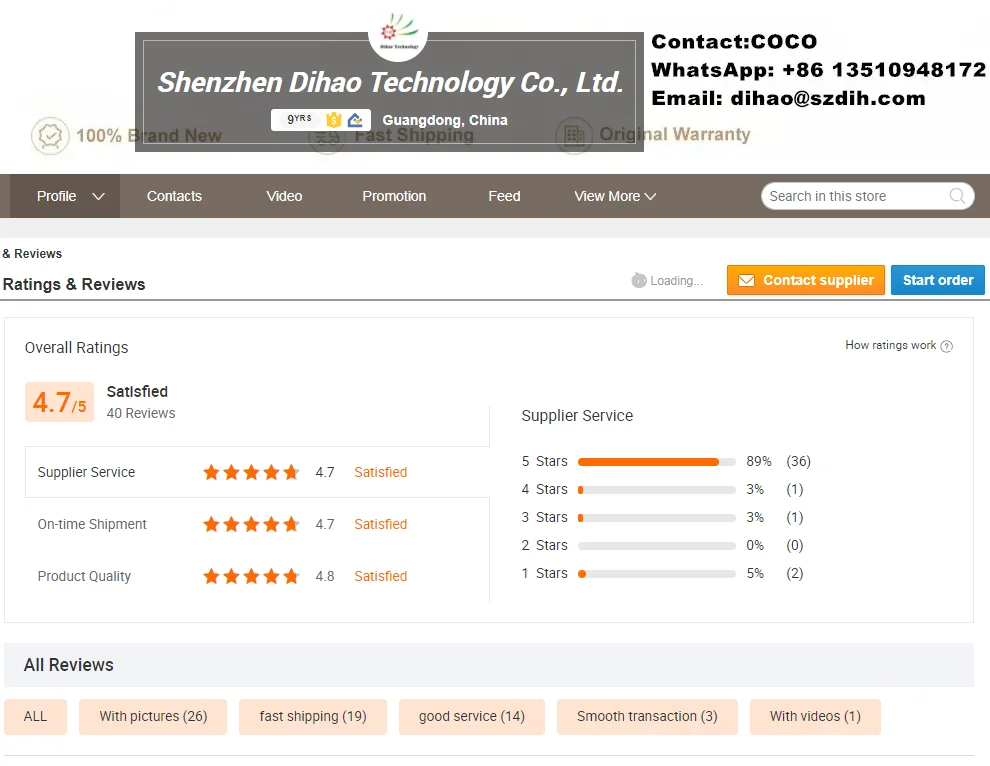Click the 'Email: dihao@szdih.com' text
This screenshot has height=766, width=990.
pos(788,99)
